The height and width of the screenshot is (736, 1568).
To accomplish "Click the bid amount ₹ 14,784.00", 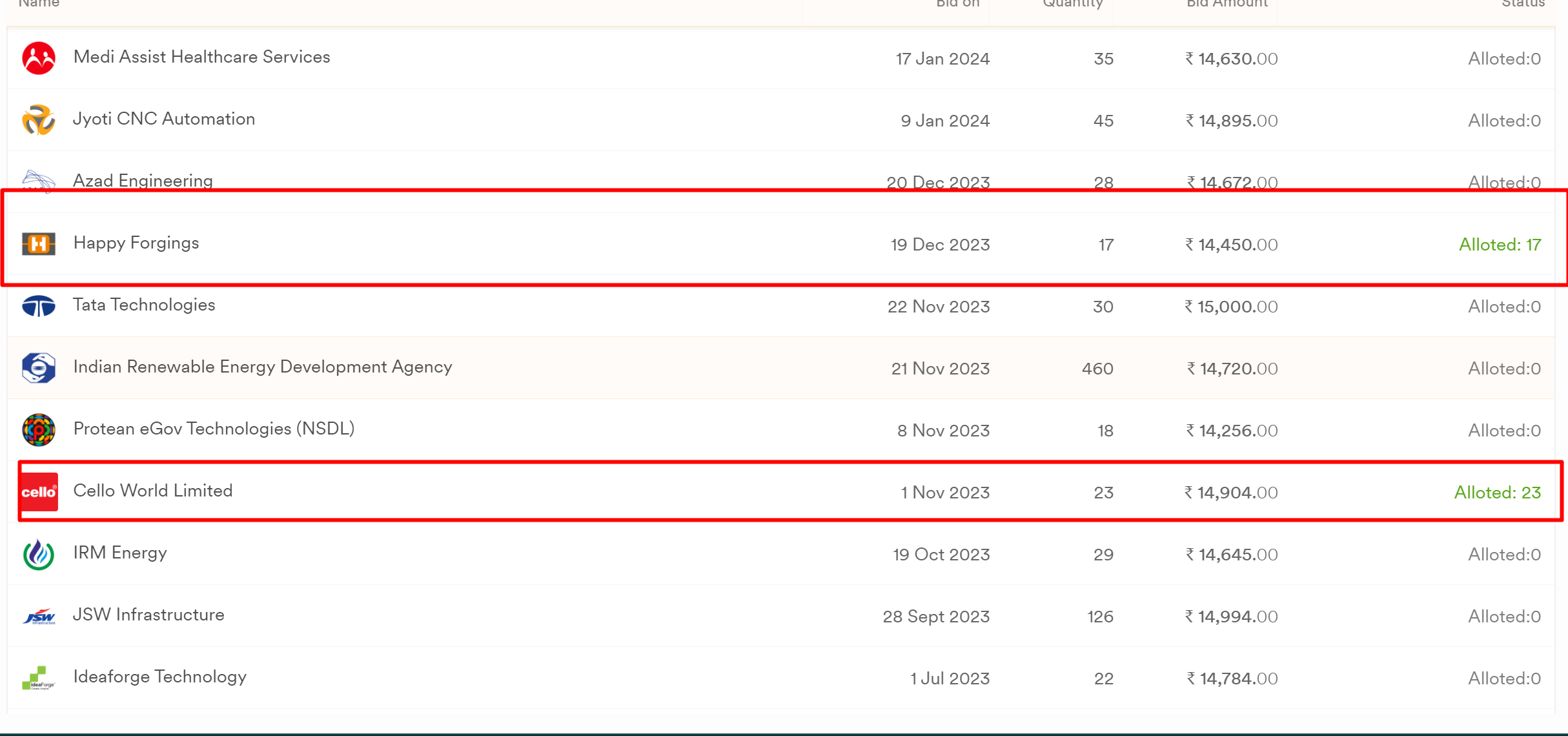I will coord(1232,679).
